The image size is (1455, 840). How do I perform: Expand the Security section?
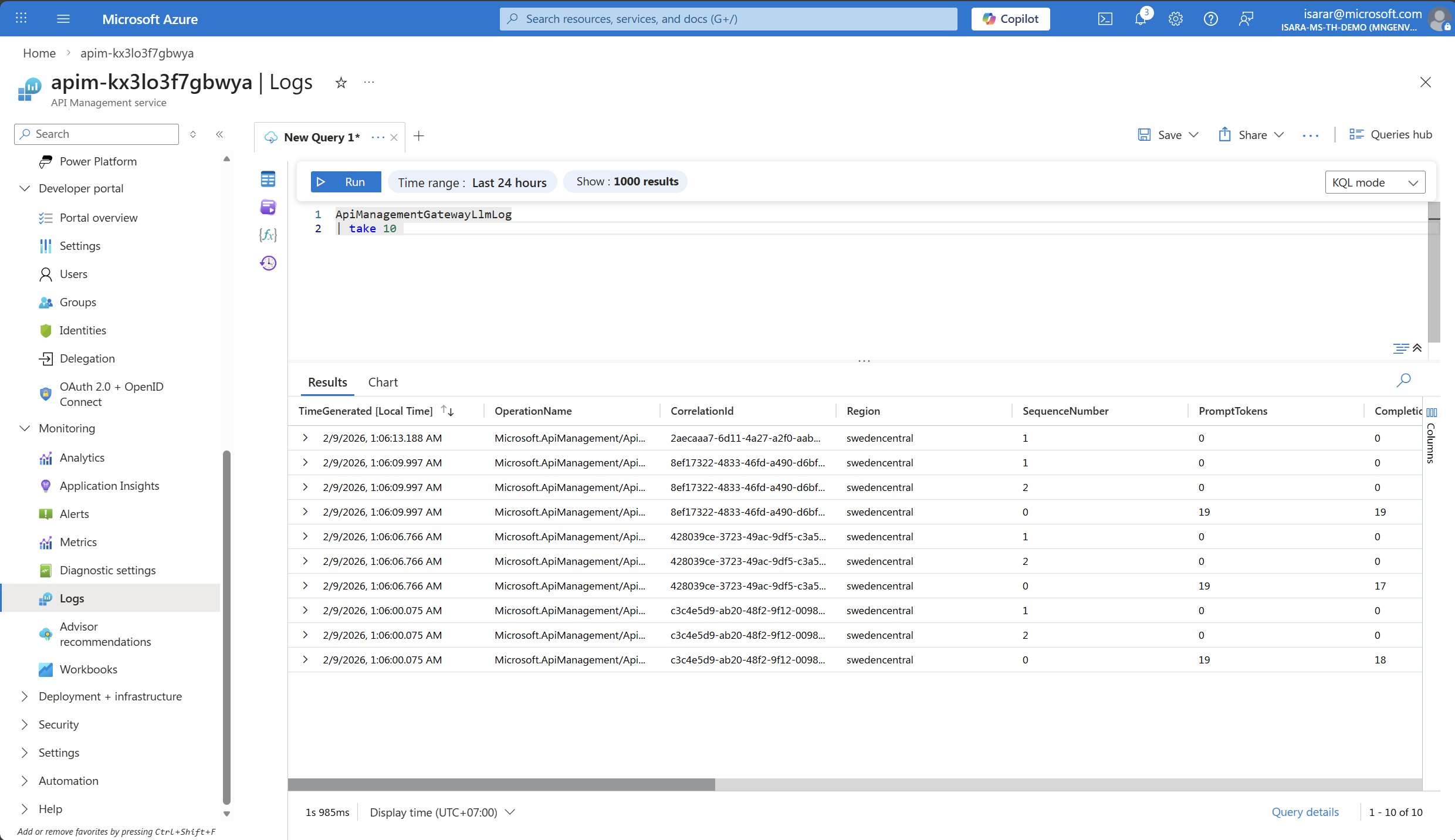25,724
